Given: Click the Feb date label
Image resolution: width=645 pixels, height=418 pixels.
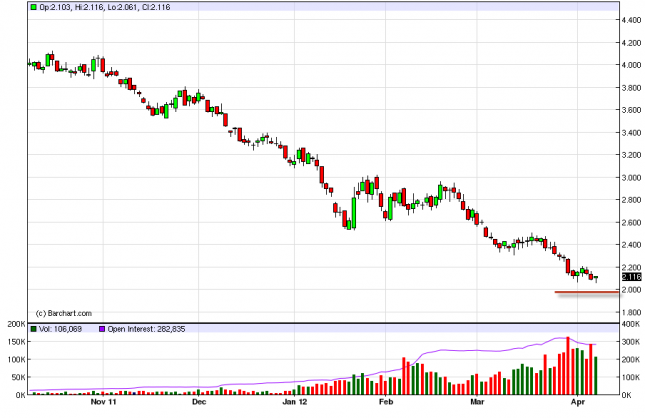Looking at the screenshot, I should pyautogui.click(x=386, y=402).
